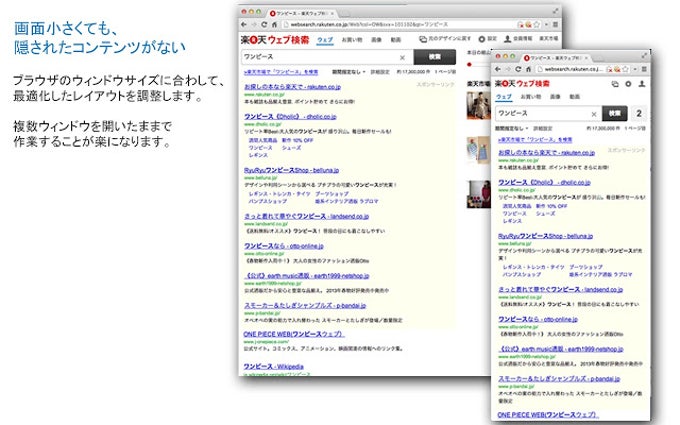The height and width of the screenshot is (425, 680).
Task: Open person icon in small window header
Action: click(642, 84)
